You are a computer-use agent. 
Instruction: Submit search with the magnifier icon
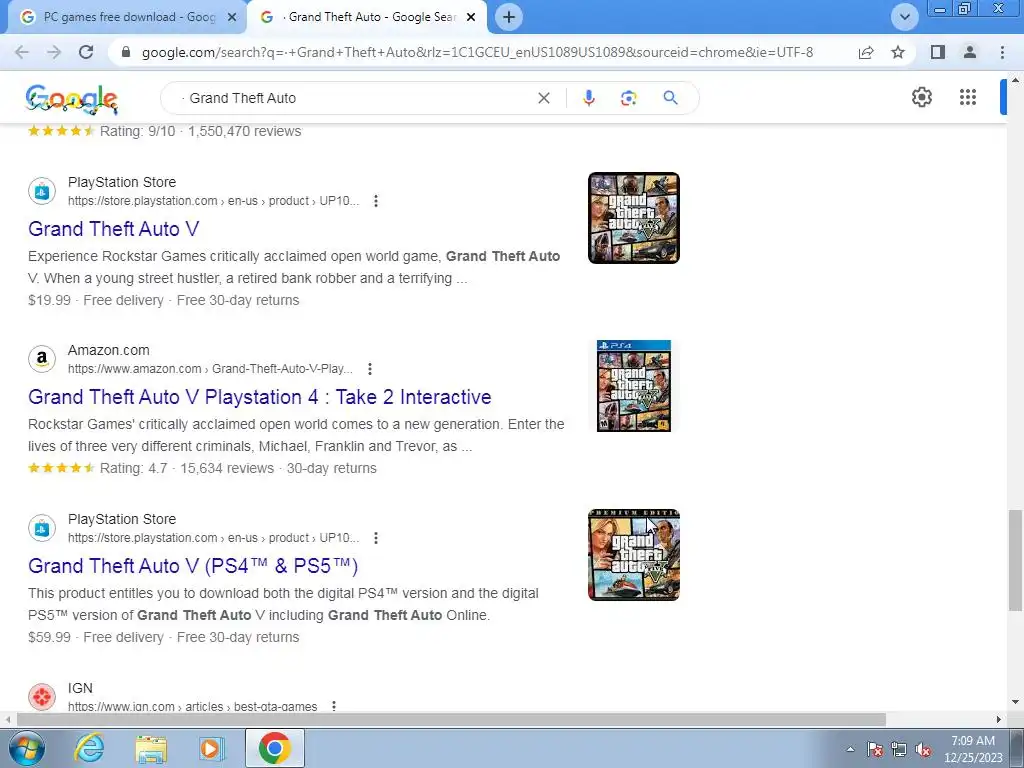pos(670,98)
